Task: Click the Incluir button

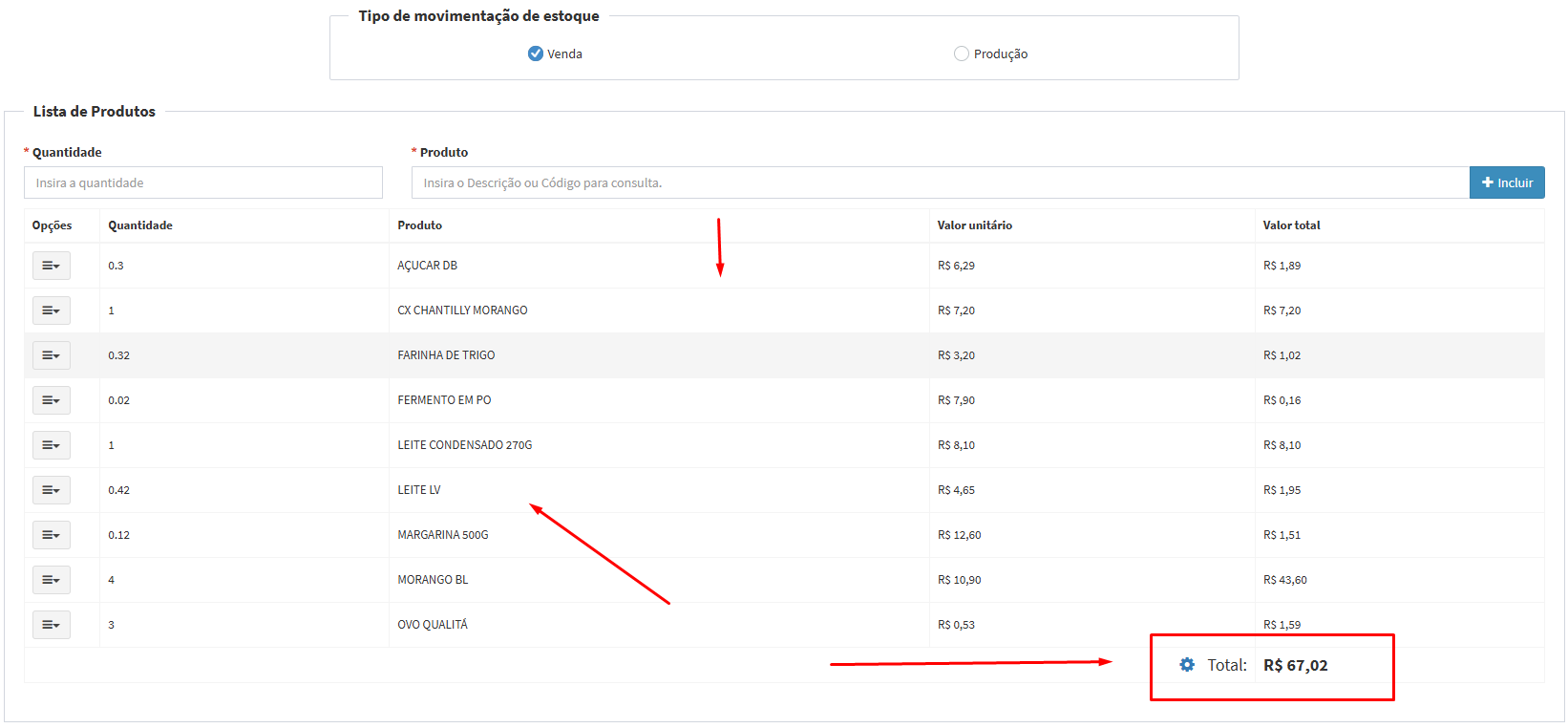Action: [1506, 182]
